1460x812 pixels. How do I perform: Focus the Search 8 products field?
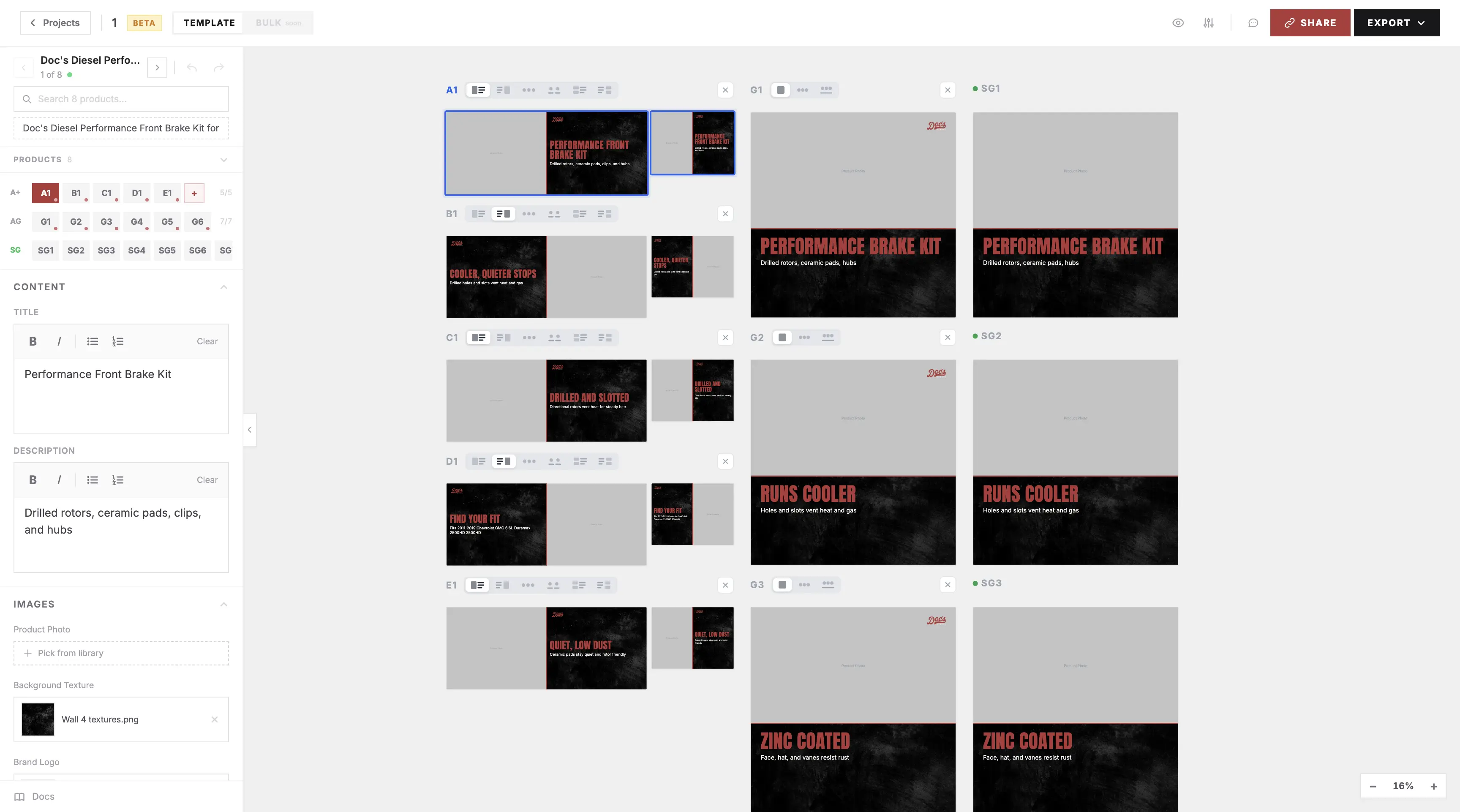[x=121, y=98]
